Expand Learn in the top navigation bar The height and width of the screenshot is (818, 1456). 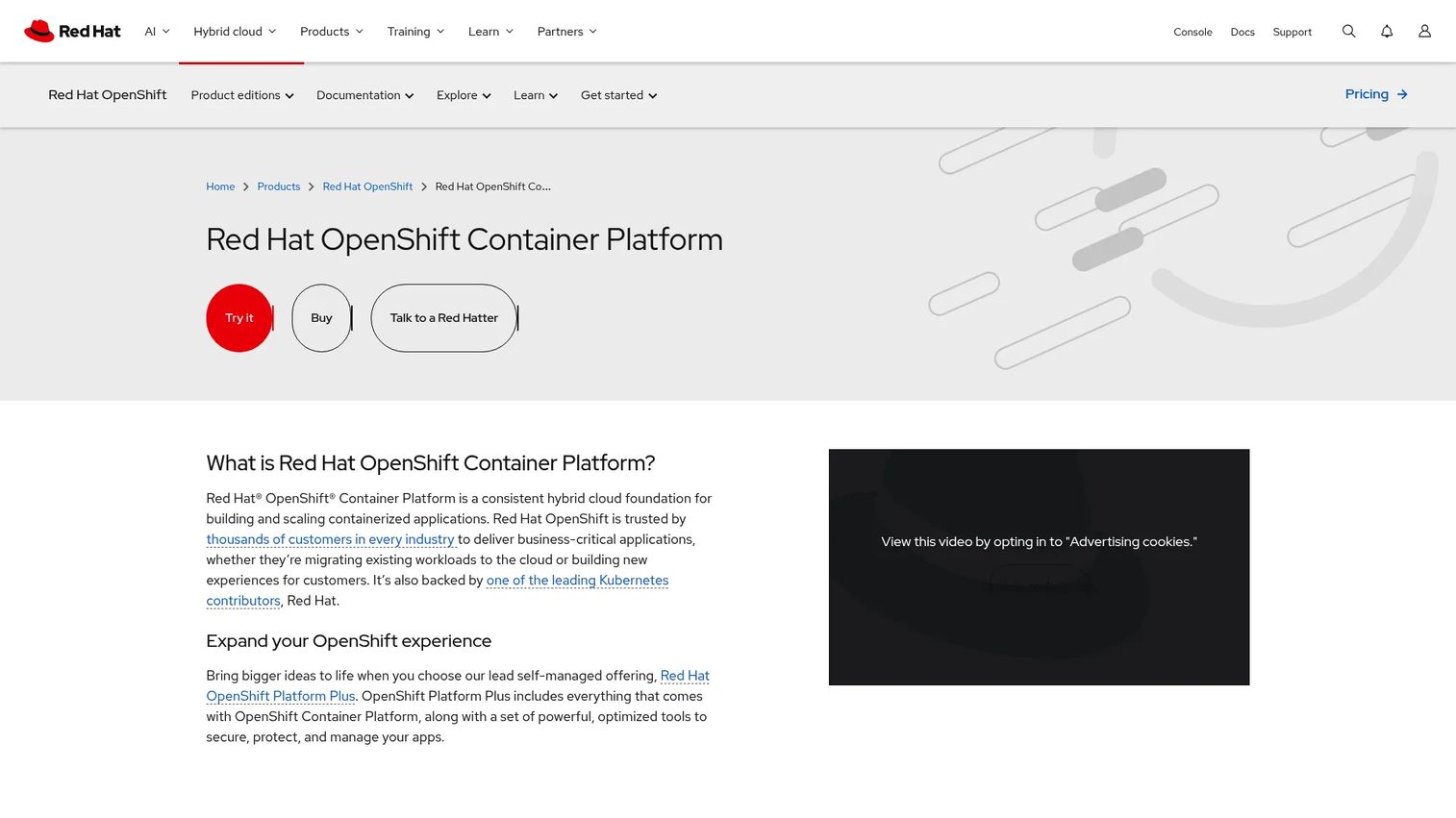point(490,31)
